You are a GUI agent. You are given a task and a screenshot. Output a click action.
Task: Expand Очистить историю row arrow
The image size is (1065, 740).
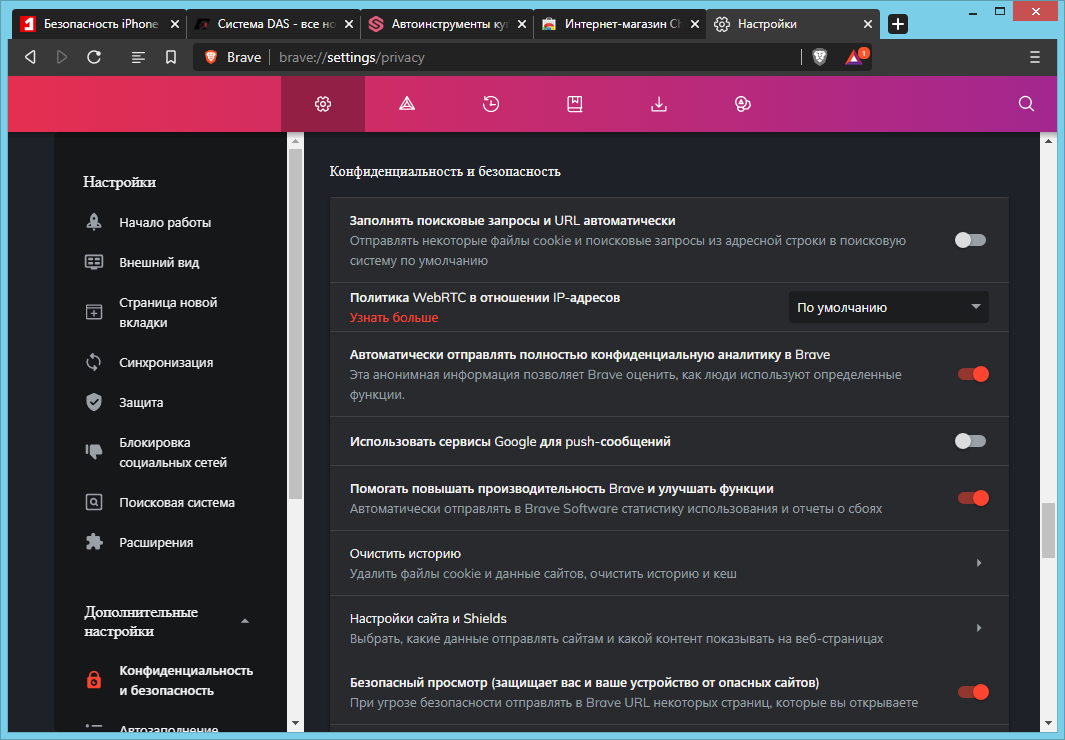979,563
